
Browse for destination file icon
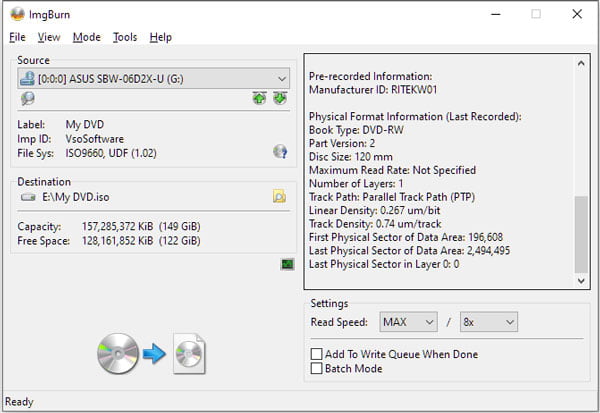(x=279, y=197)
